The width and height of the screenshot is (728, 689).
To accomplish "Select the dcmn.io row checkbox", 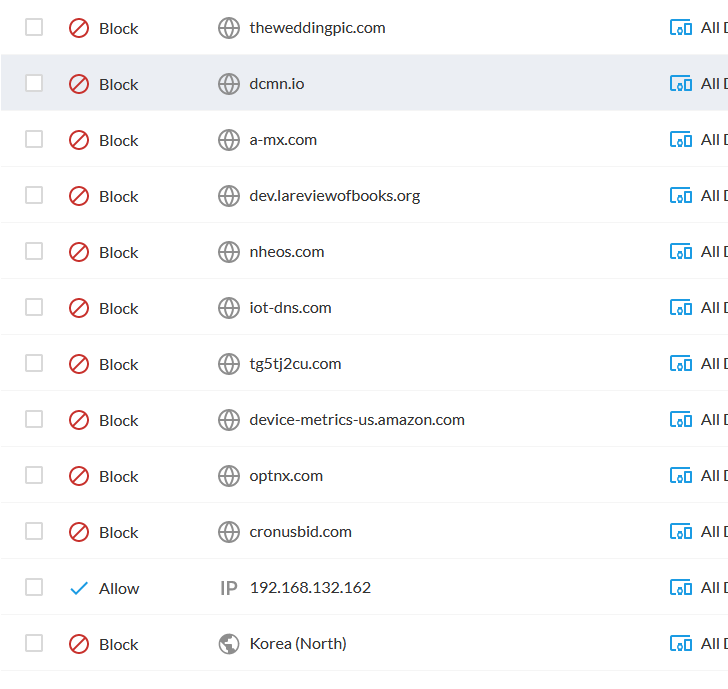I will point(34,83).
